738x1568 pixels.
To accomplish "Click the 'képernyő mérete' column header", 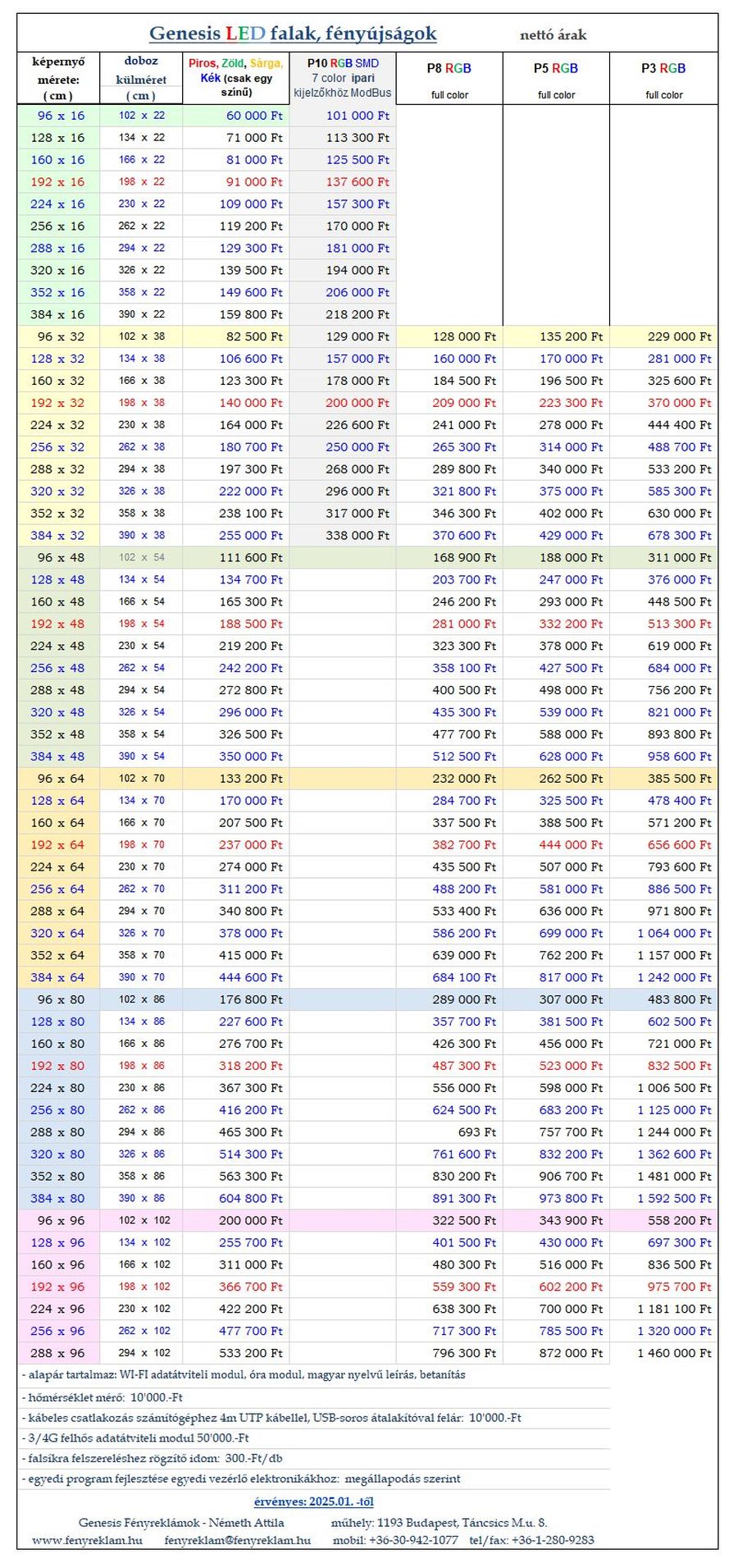I will tap(58, 79).
